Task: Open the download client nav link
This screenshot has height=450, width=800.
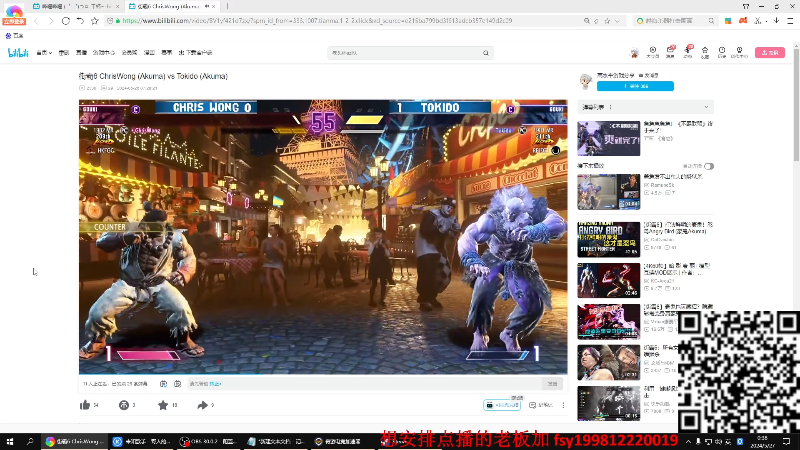Action: point(195,53)
